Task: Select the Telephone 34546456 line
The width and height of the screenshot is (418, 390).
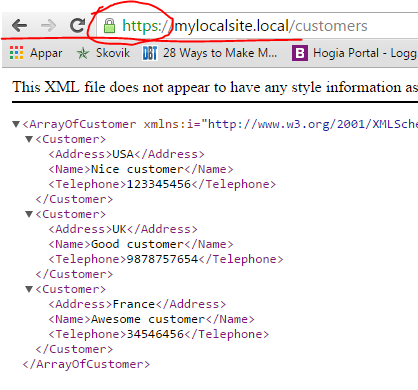Action: click(159, 334)
